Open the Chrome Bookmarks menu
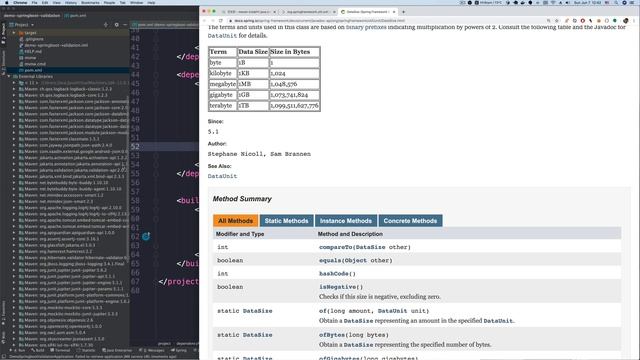 click(90, 2)
